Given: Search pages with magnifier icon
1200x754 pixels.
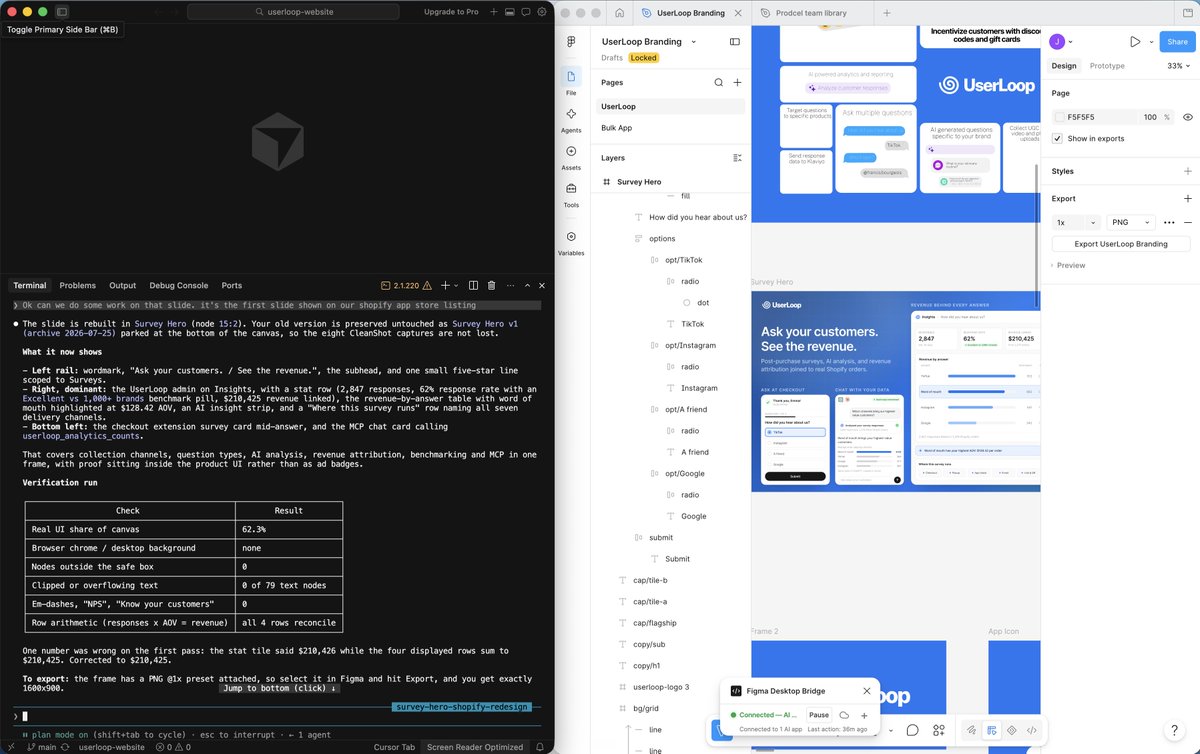Looking at the screenshot, I should coord(718,83).
